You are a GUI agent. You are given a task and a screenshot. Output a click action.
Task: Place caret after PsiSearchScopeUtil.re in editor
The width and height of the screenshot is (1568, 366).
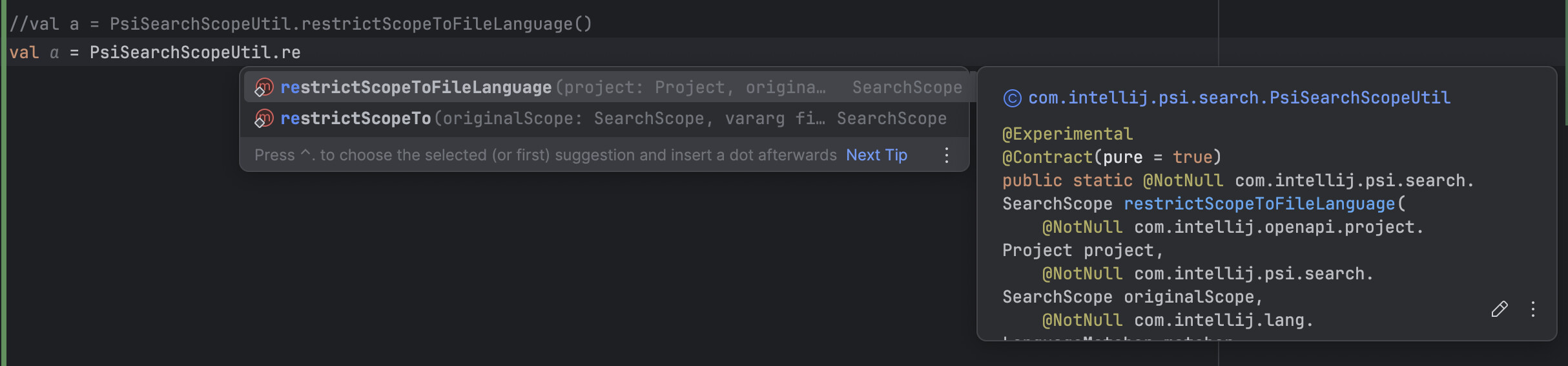[301, 52]
